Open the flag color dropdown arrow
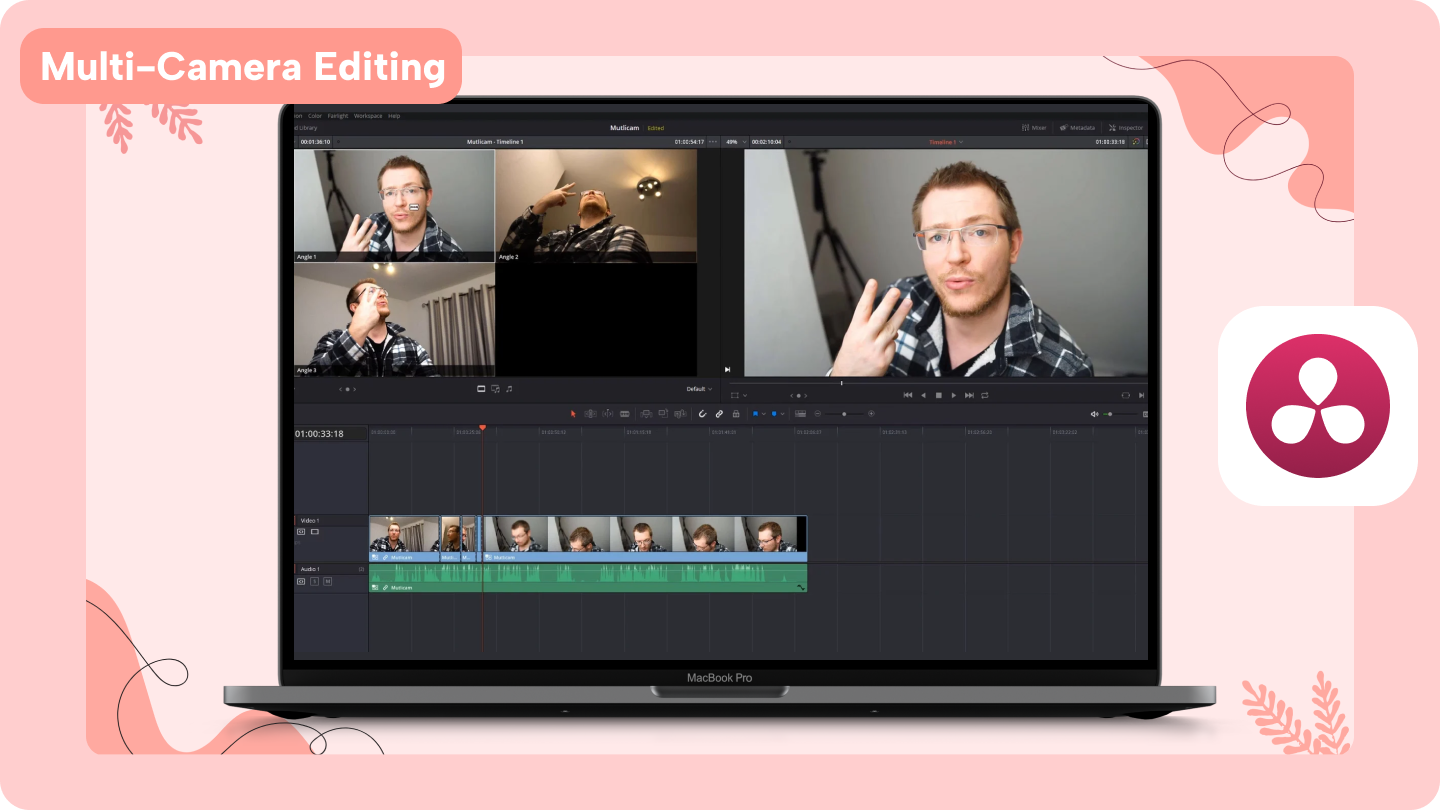This screenshot has height=810, width=1440. [x=764, y=413]
